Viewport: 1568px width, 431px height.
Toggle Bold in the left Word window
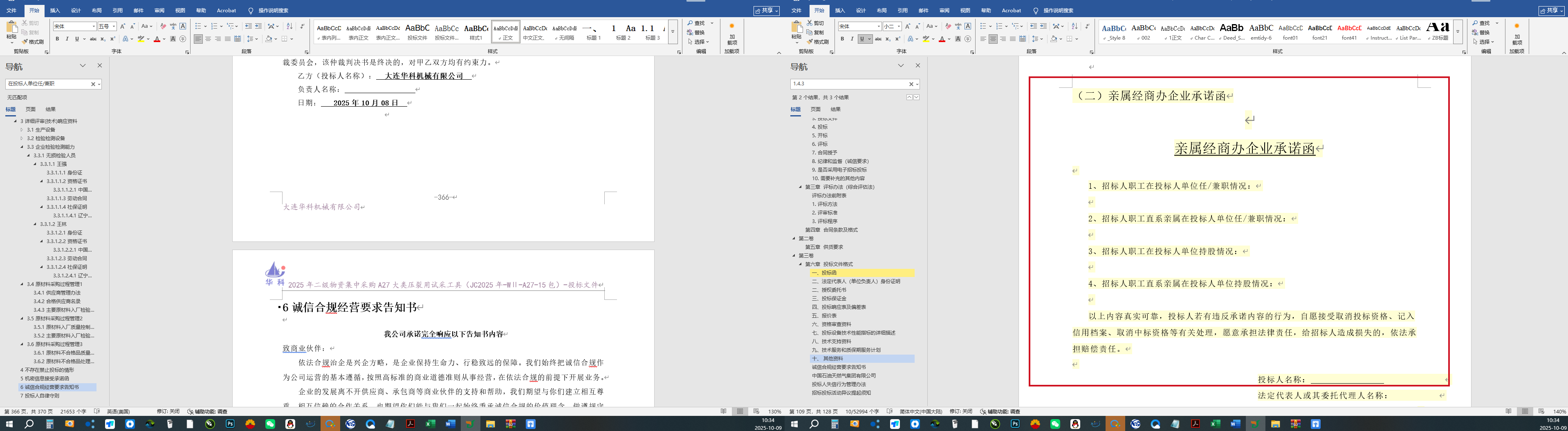[x=57, y=39]
